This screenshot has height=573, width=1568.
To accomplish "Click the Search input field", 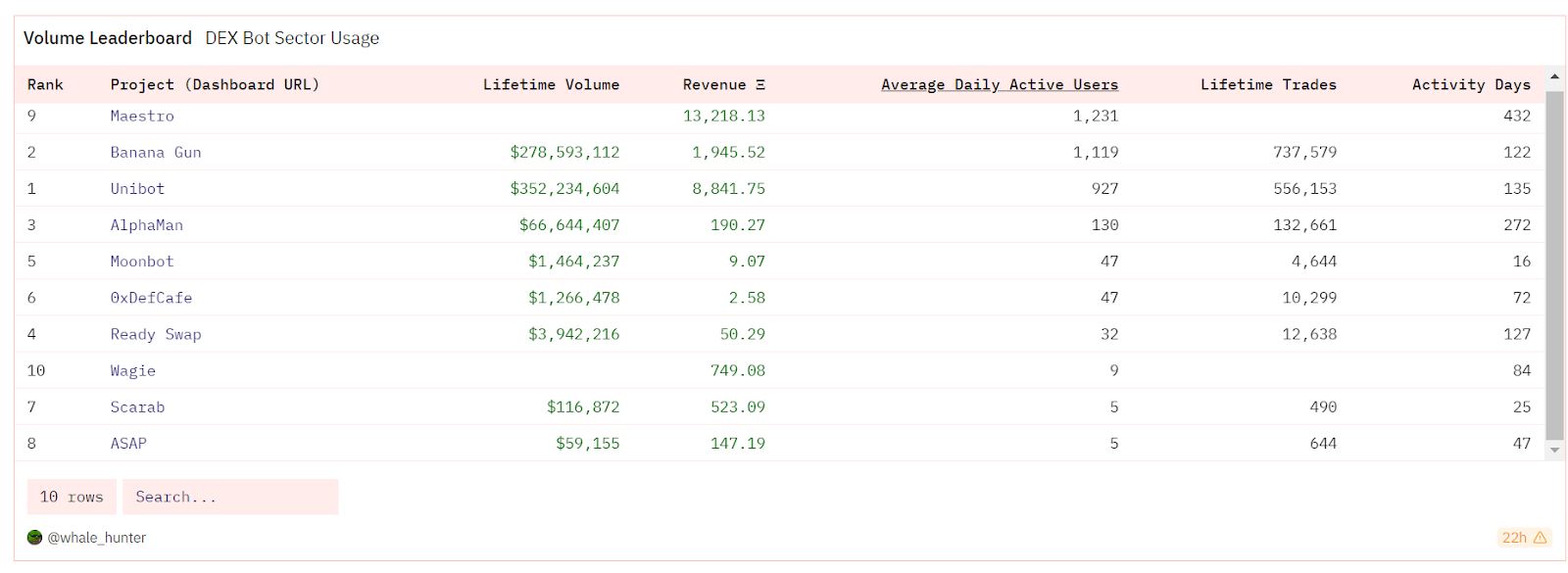I will [x=230, y=497].
